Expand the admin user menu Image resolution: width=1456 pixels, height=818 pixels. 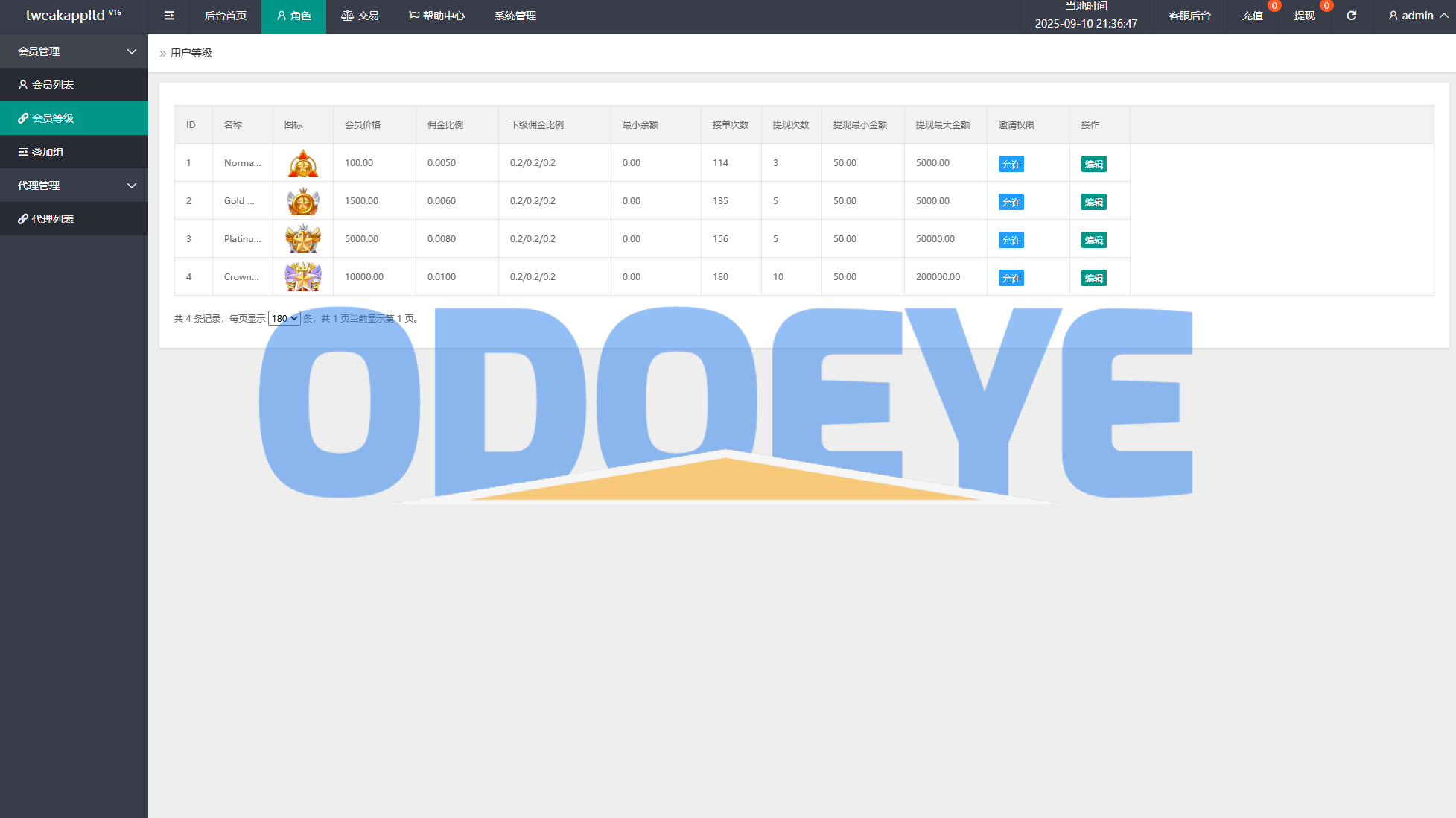[1417, 16]
